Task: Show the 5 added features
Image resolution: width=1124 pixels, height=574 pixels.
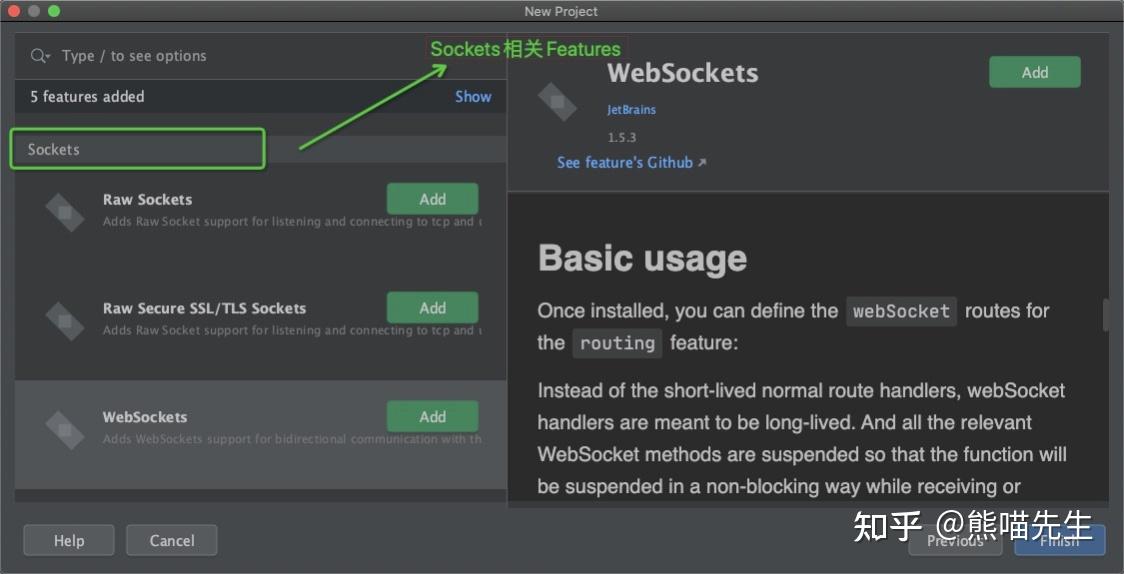Action: tap(473, 97)
